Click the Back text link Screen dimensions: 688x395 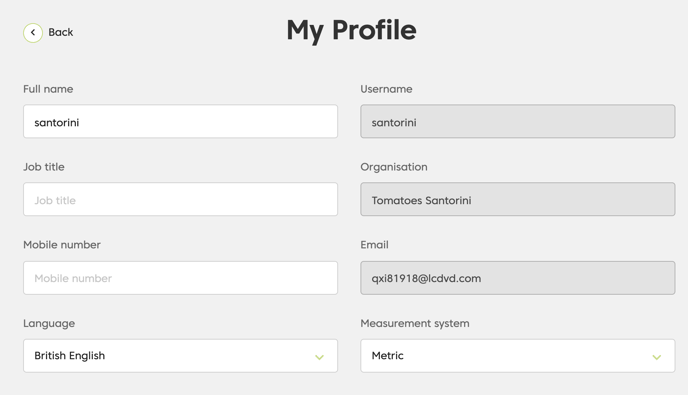coord(61,32)
